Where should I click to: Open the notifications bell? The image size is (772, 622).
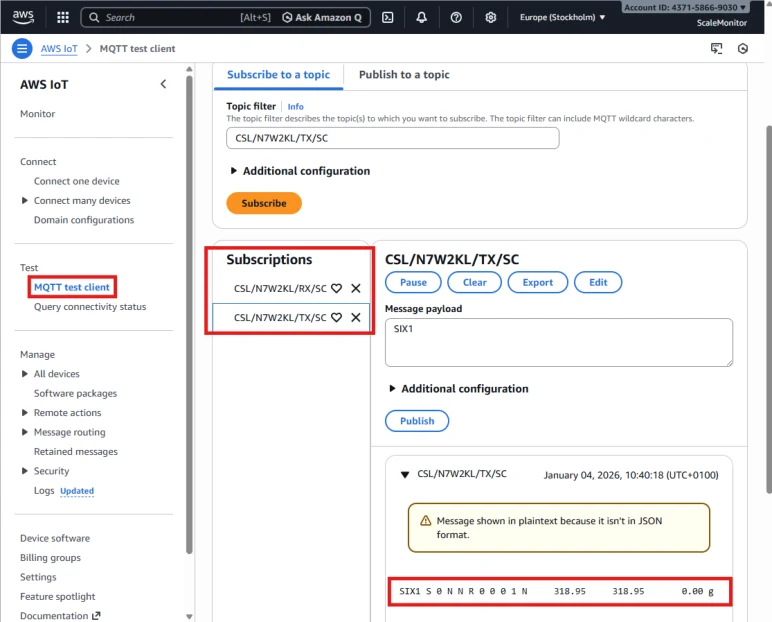pos(421,18)
